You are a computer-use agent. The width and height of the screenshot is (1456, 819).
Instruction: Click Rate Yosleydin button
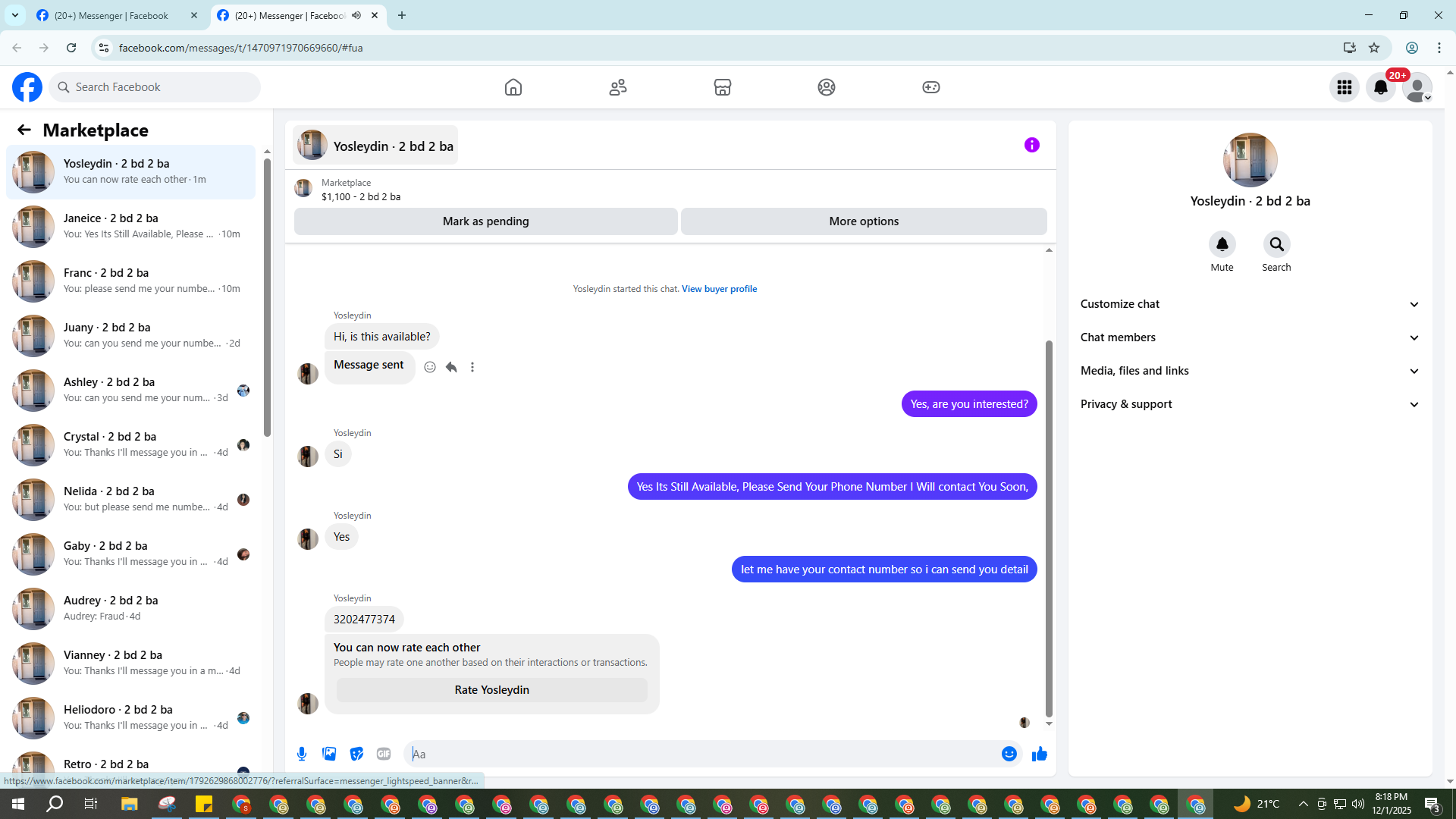pyautogui.click(x=492, y=690)
